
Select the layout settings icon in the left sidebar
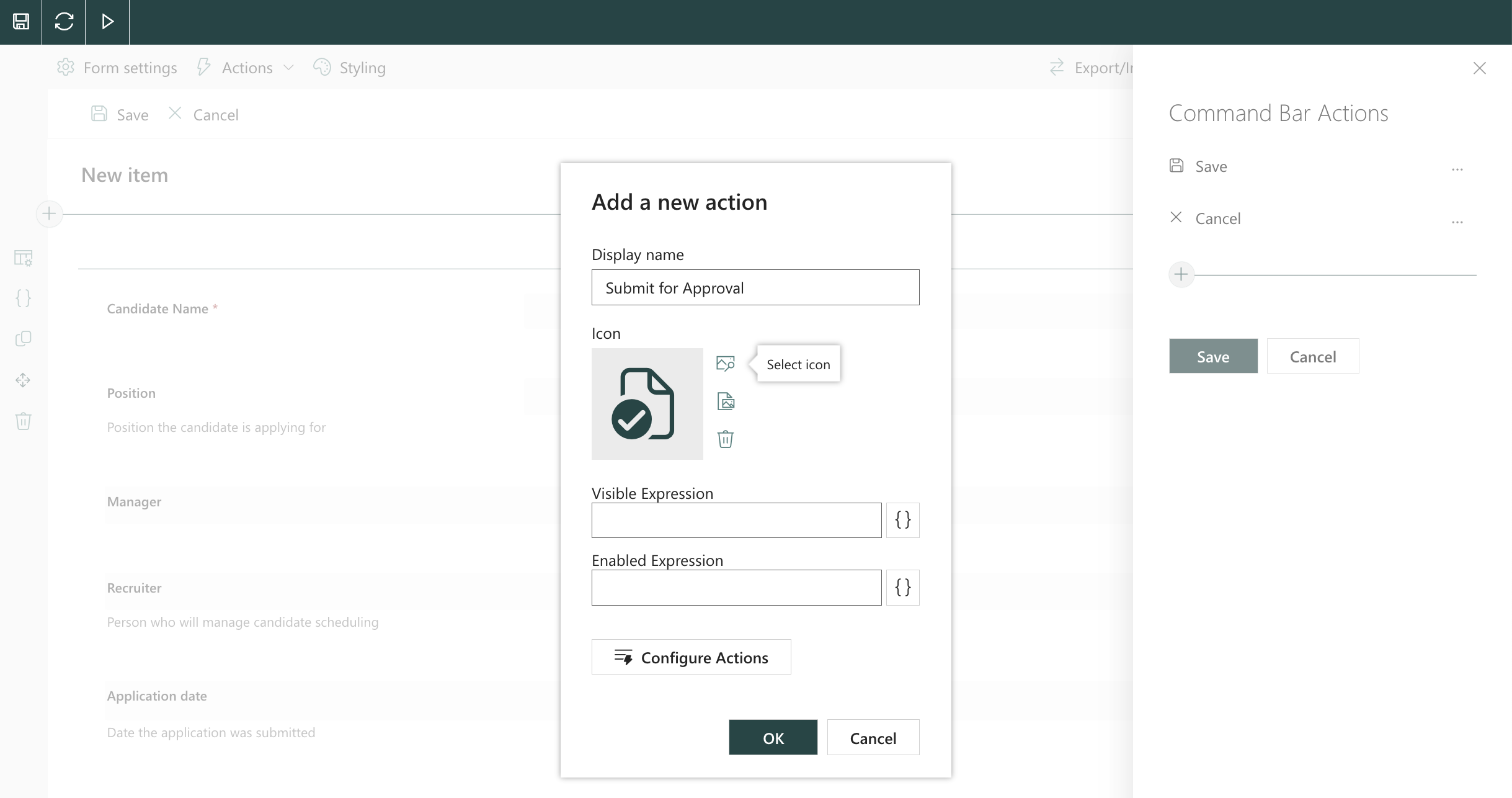coord(22,259)
